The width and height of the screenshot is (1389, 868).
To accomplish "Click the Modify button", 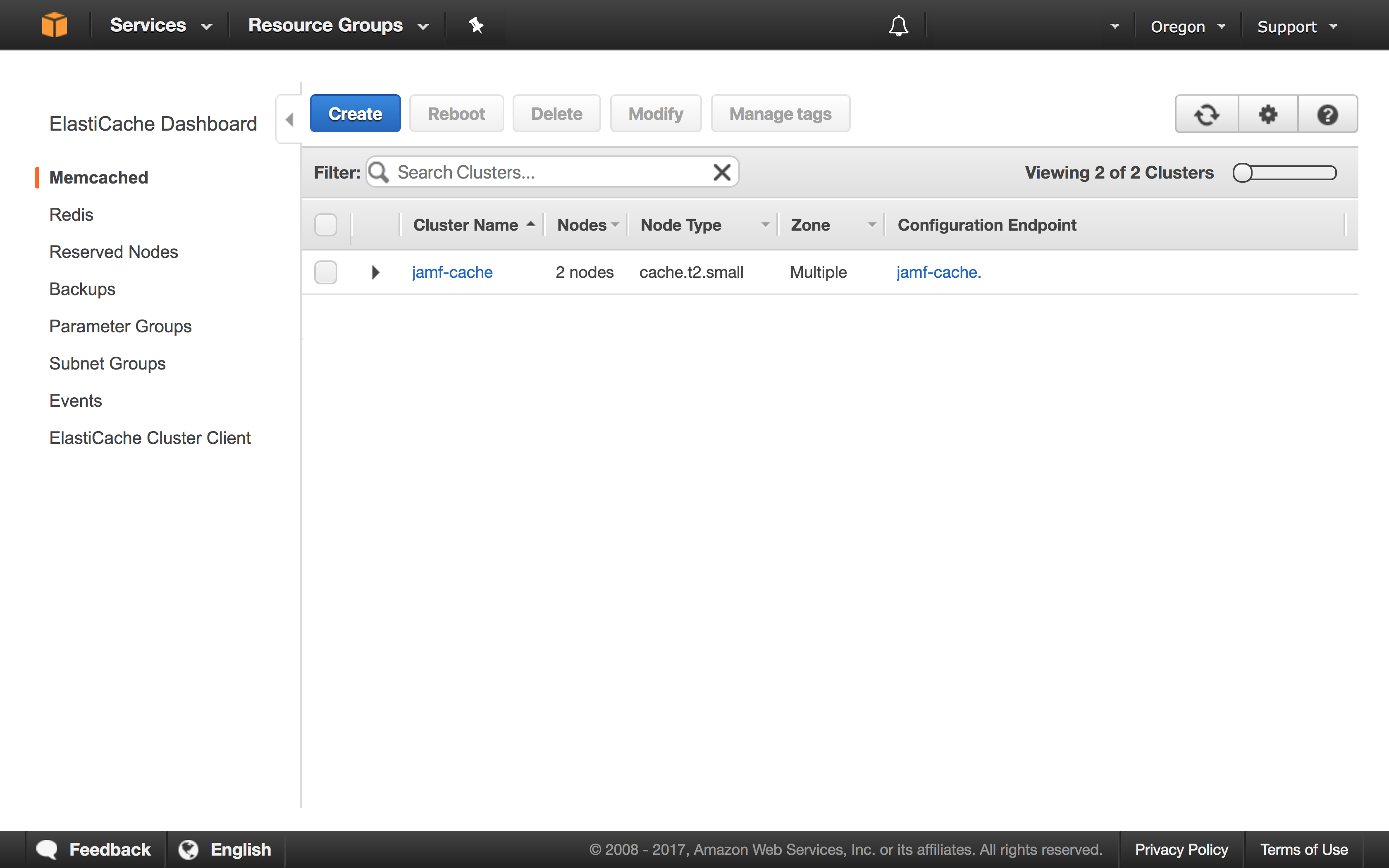I will pos(656,114).
